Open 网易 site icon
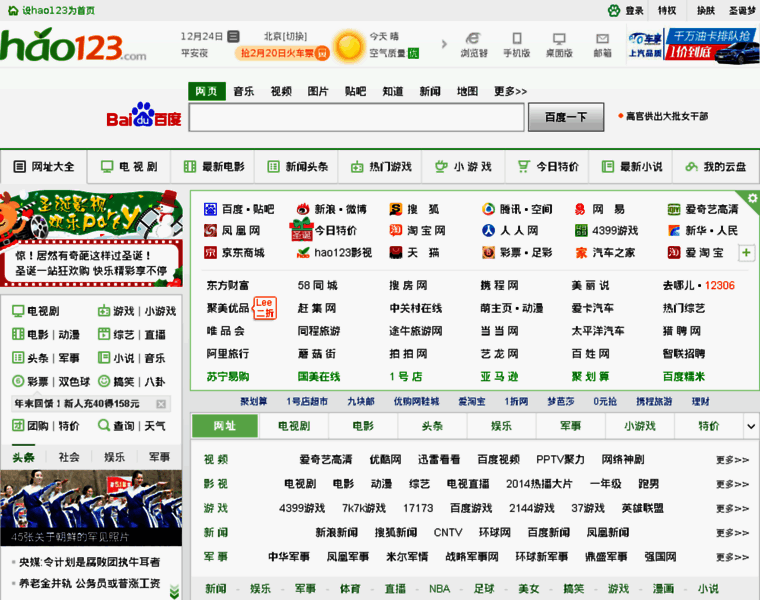The width and height of the screenshot is (760, 600). pyautogui.click(x=580, y=209)
